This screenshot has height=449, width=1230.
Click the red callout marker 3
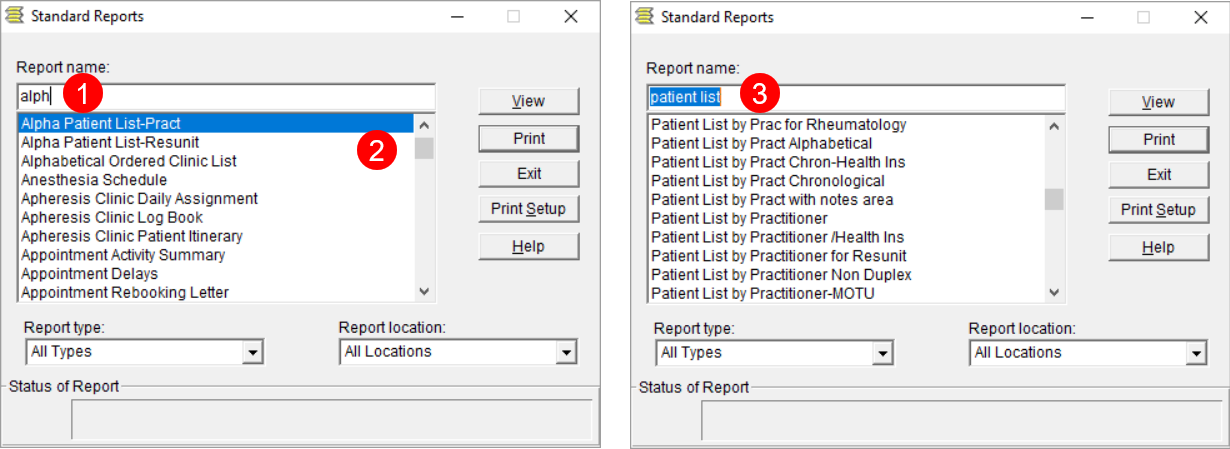tap(759, 96)
